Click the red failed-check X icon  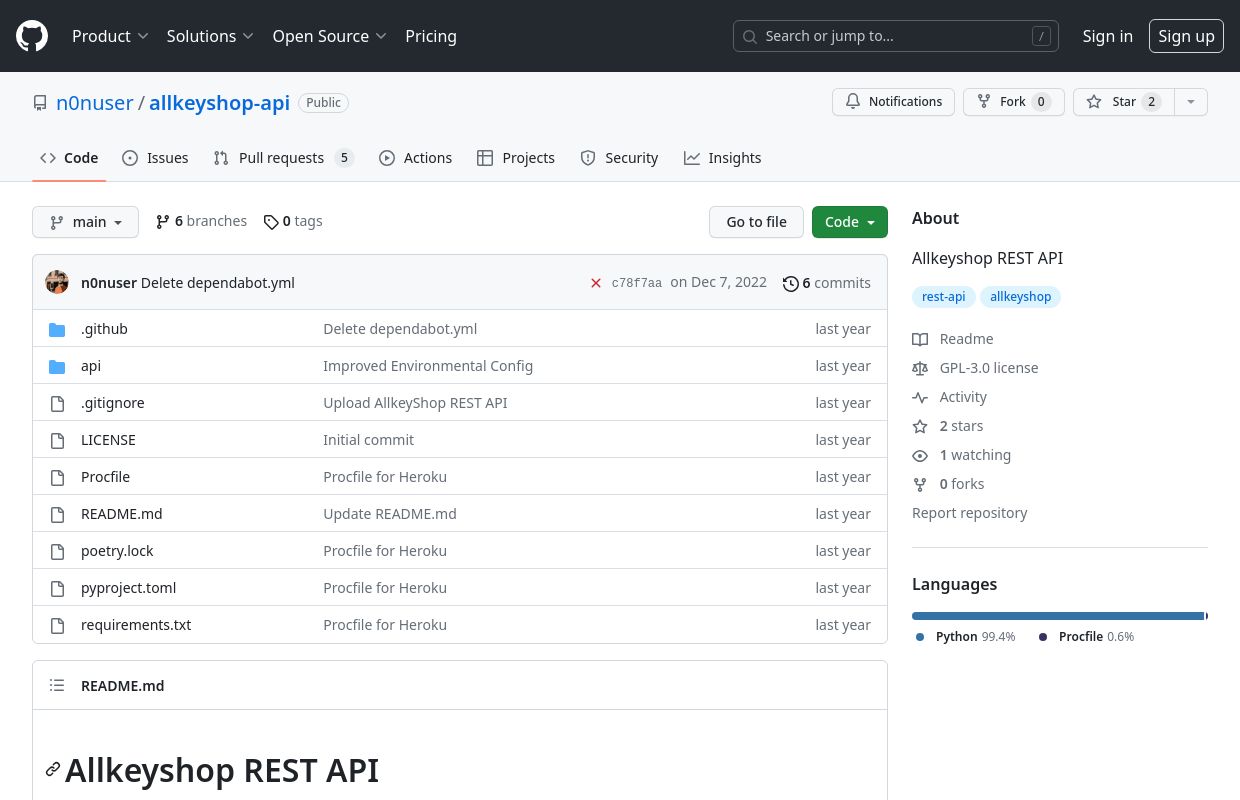pyautogui.click(x=596, y=283)
